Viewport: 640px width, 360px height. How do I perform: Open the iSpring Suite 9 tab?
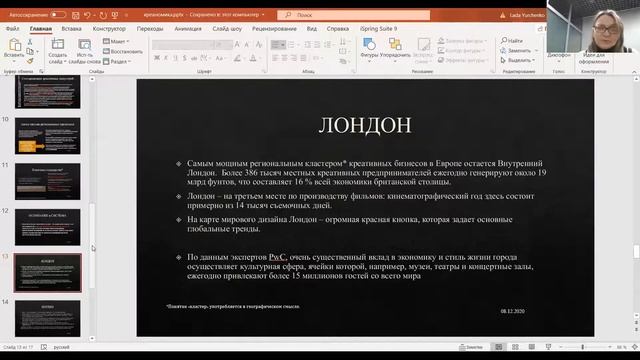click(x=378, y=29)
